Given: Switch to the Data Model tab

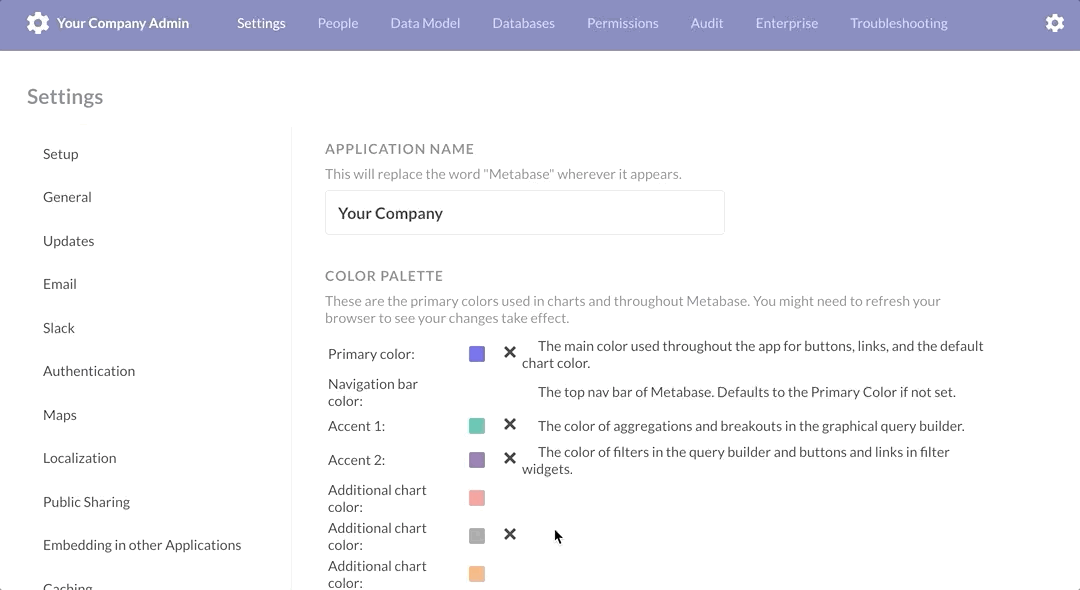Looking at the screenshot, I should point(425,23).
